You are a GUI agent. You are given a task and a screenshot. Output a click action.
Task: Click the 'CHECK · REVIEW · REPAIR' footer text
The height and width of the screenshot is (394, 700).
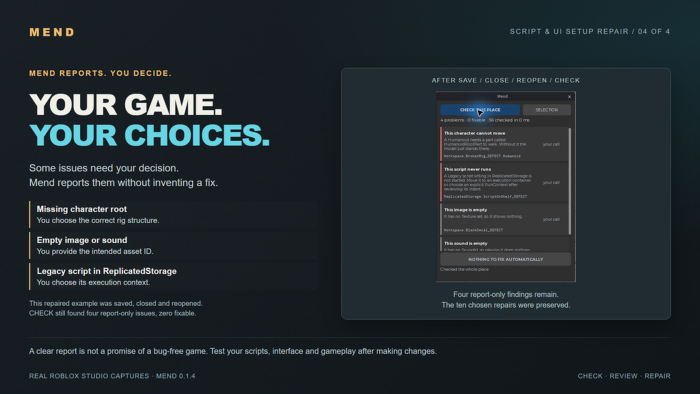[624, 376]
